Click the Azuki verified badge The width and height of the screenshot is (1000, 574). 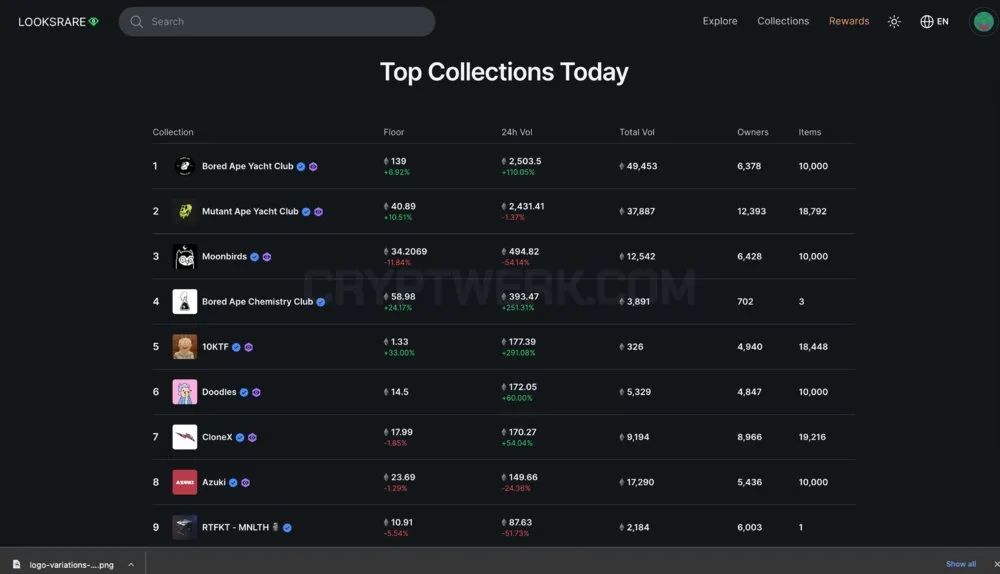(233, 483)
